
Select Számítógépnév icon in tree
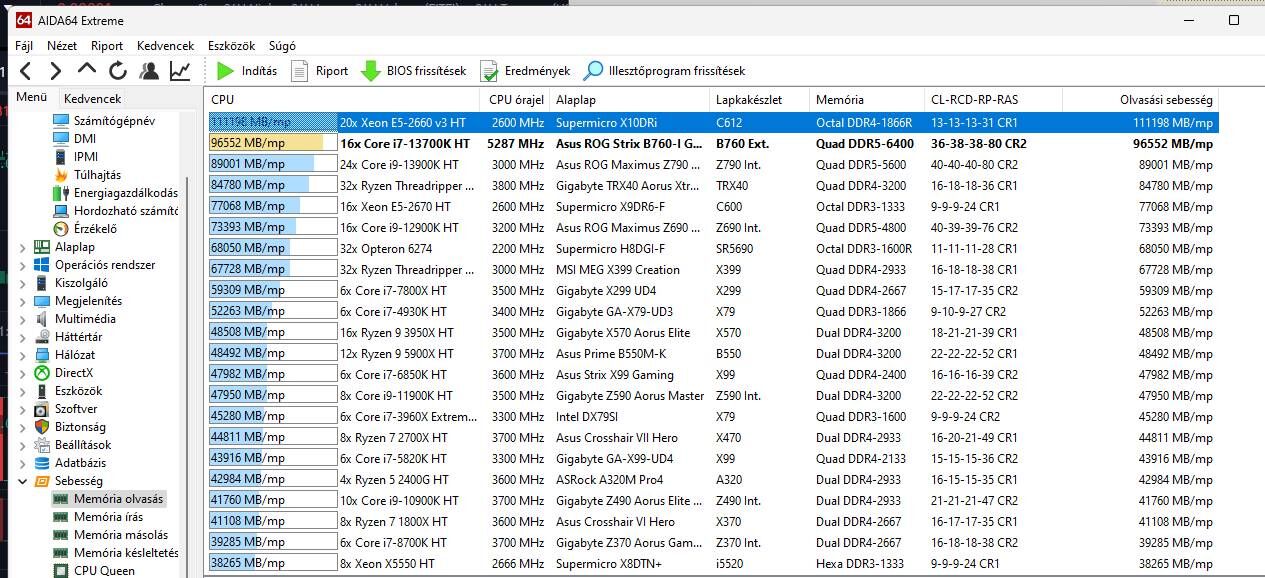tap(61, 121)
